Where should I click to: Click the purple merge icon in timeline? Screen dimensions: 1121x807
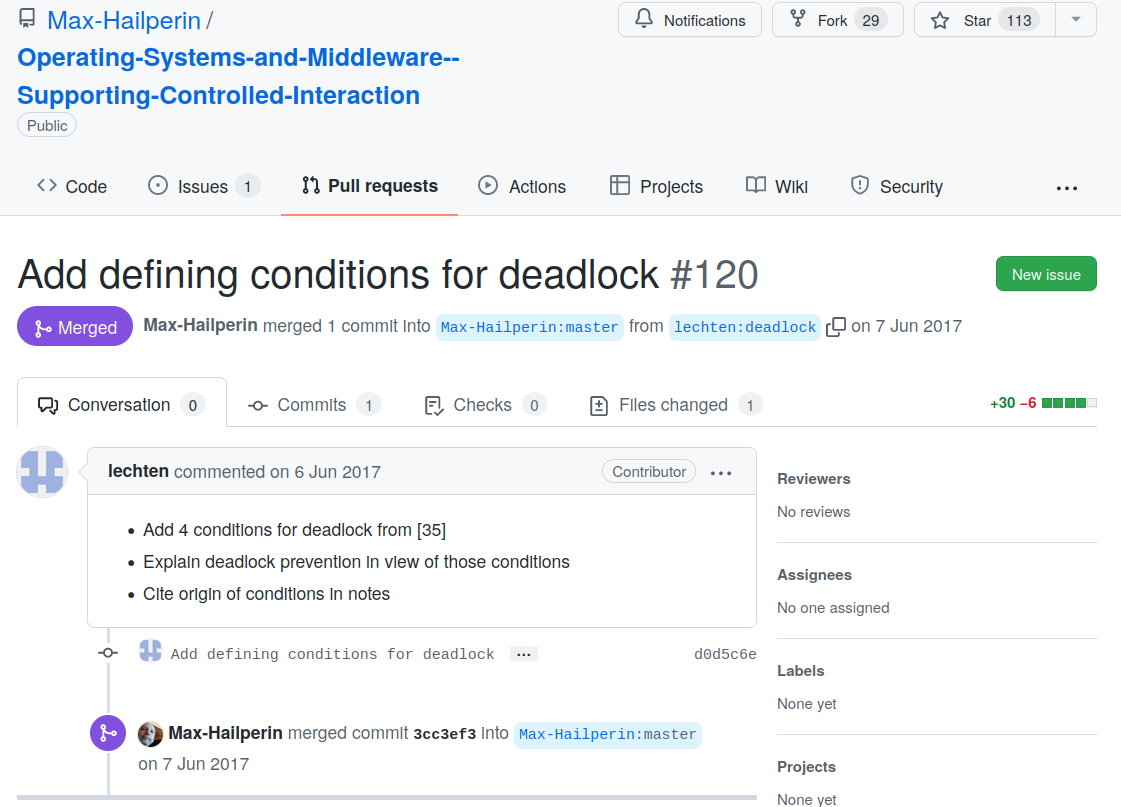(x=108, y=733)
